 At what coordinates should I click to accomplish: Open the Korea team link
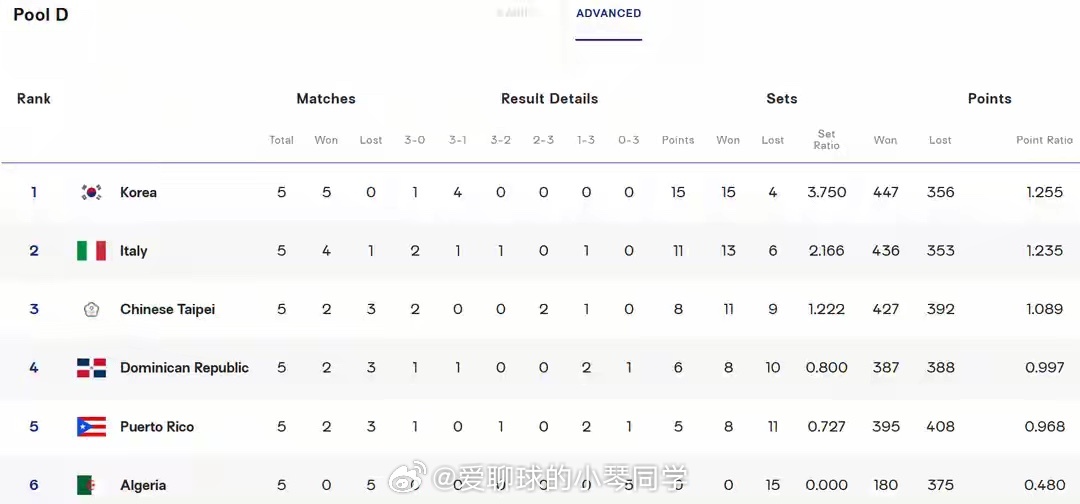(x=138, y=193)
